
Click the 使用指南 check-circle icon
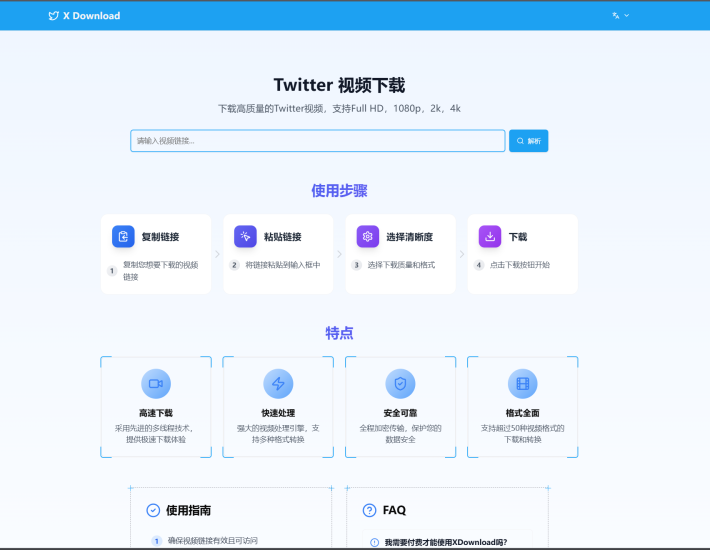tap(153, 510)
